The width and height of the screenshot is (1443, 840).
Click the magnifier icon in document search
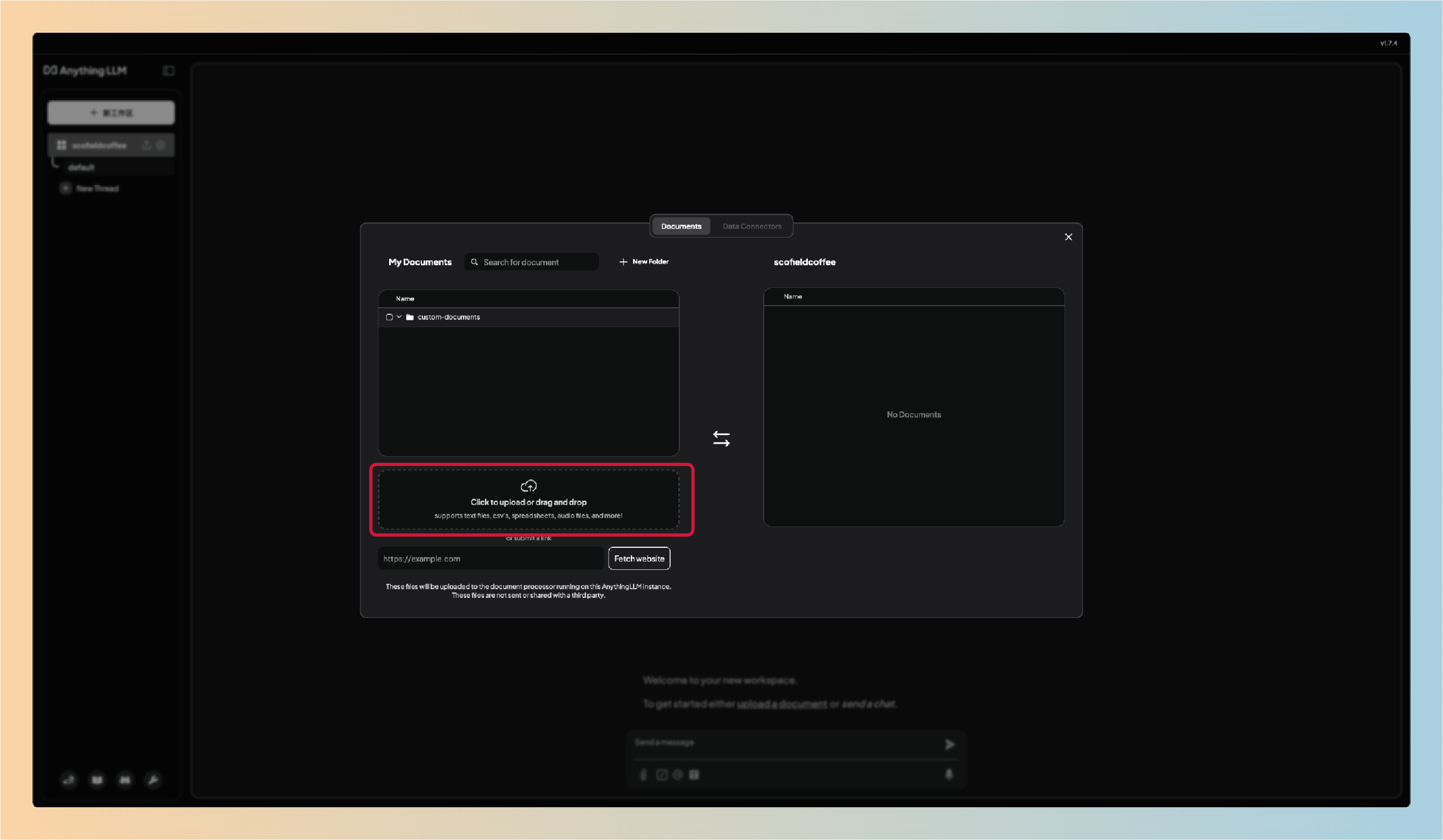coord(474,262)
